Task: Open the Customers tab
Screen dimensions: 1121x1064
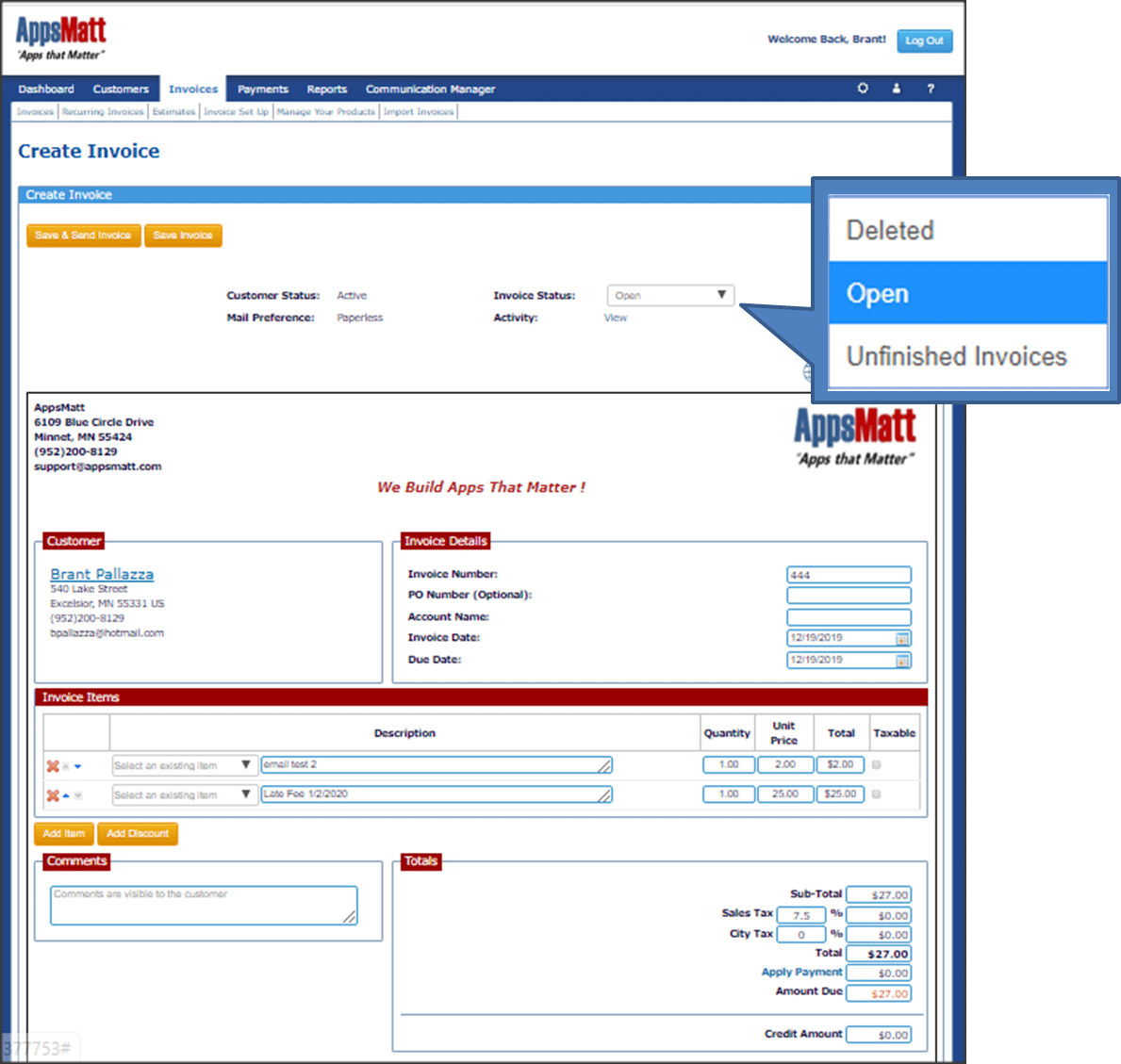Action: coord(121,90)
